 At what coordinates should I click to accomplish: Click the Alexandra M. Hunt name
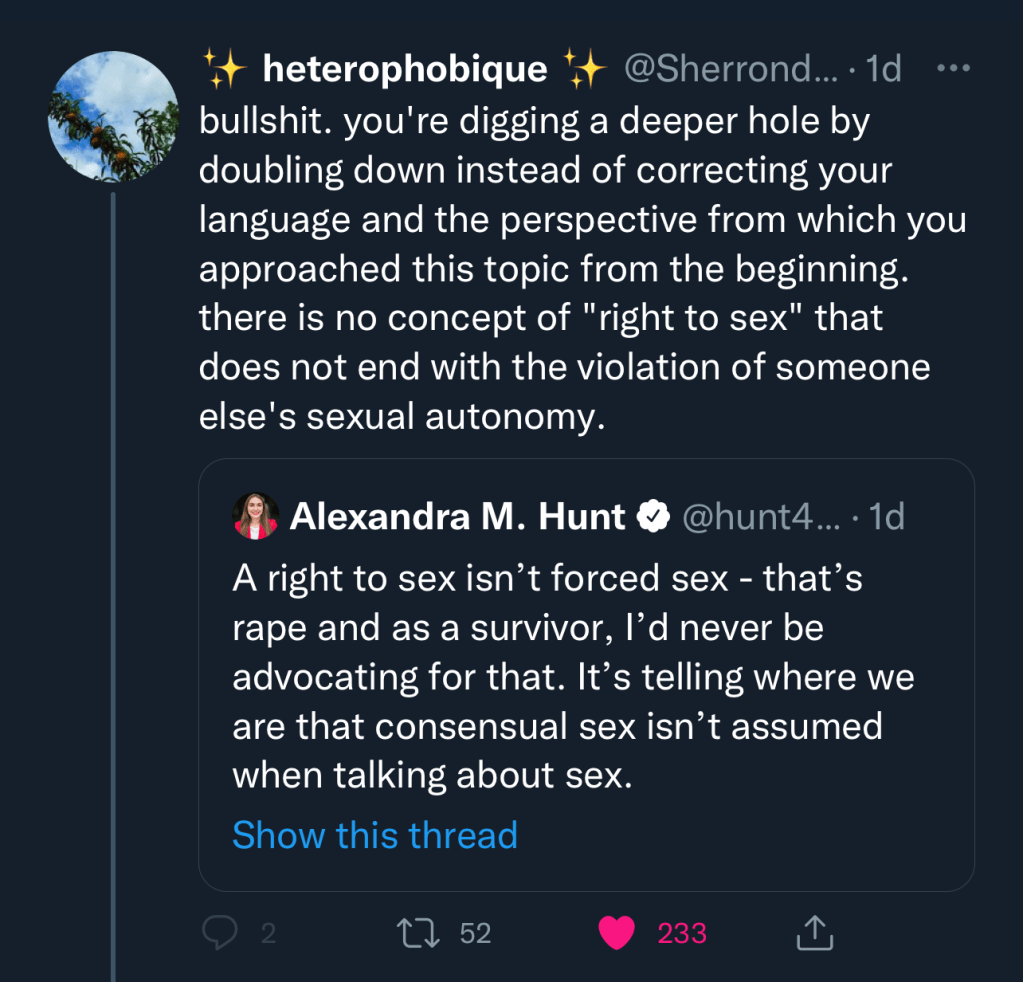[x=457, y=516]
